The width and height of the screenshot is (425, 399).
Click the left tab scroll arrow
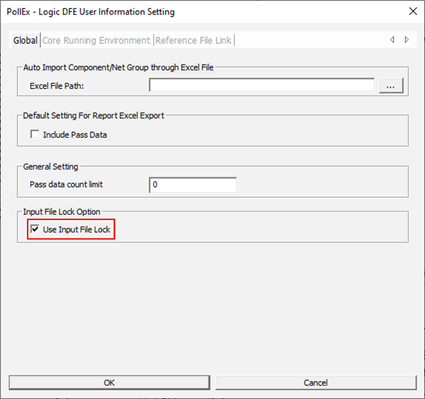(392, 40)
